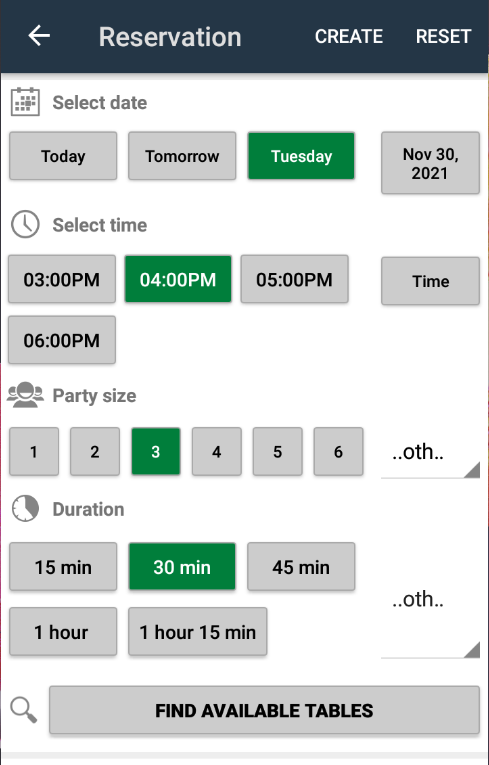Select the Tomorrow date option

point(182,156)
